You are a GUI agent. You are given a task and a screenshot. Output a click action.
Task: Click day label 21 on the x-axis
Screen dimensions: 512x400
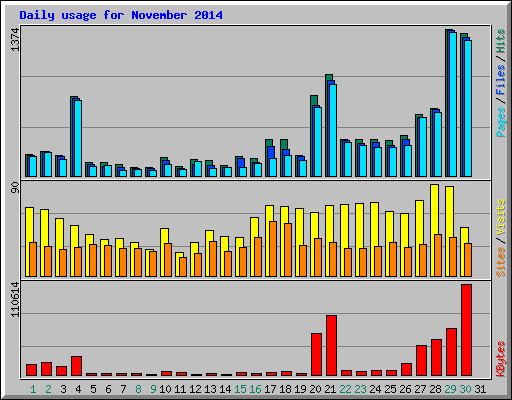click(330, 389)
